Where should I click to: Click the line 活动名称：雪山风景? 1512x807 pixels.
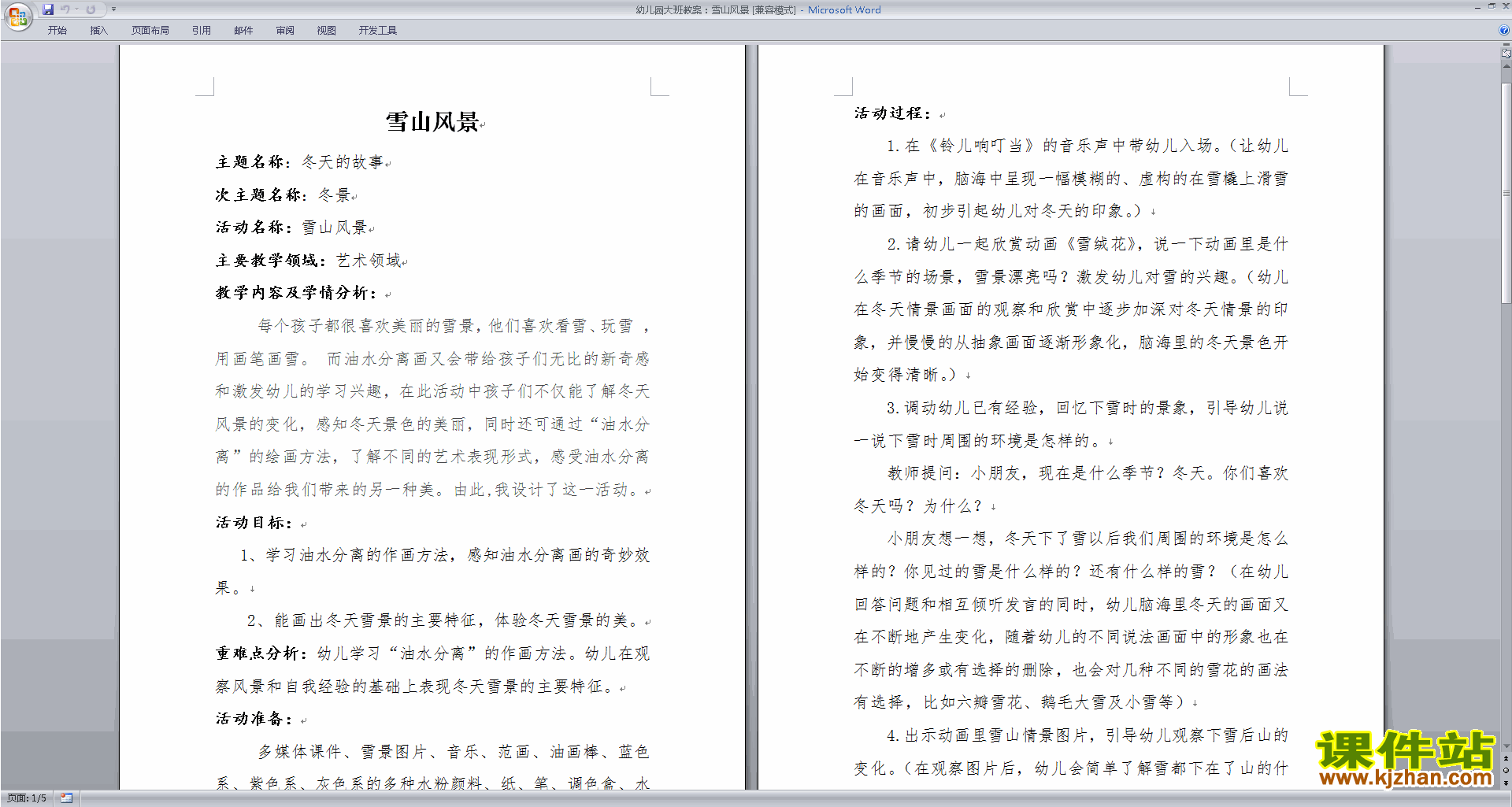click(x=292, y=228)
